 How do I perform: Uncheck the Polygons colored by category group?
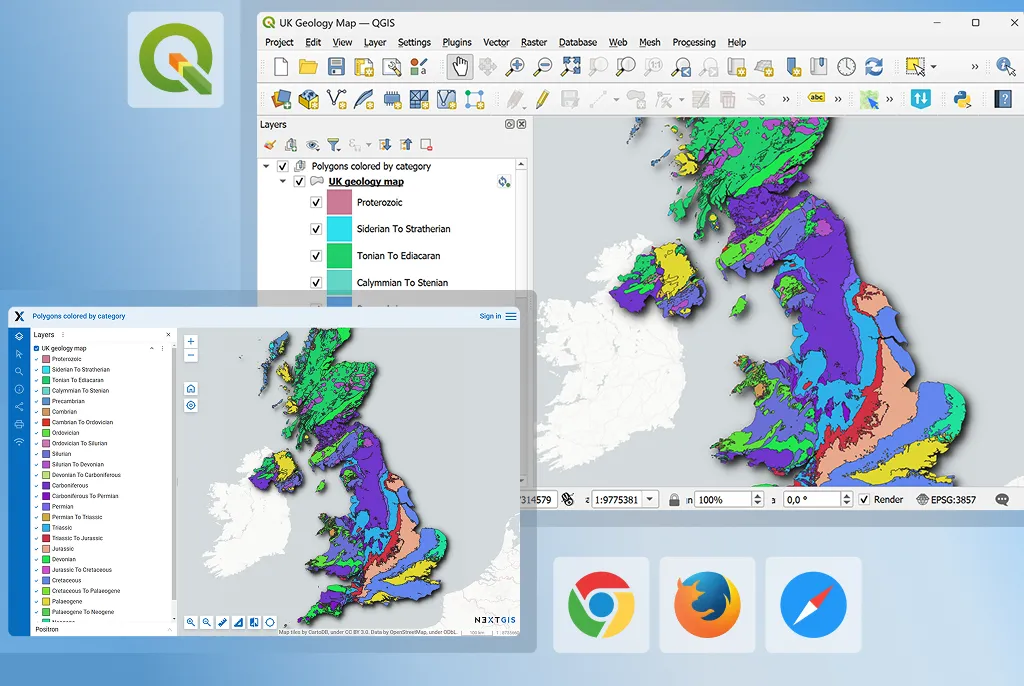(x=283, y=166)
